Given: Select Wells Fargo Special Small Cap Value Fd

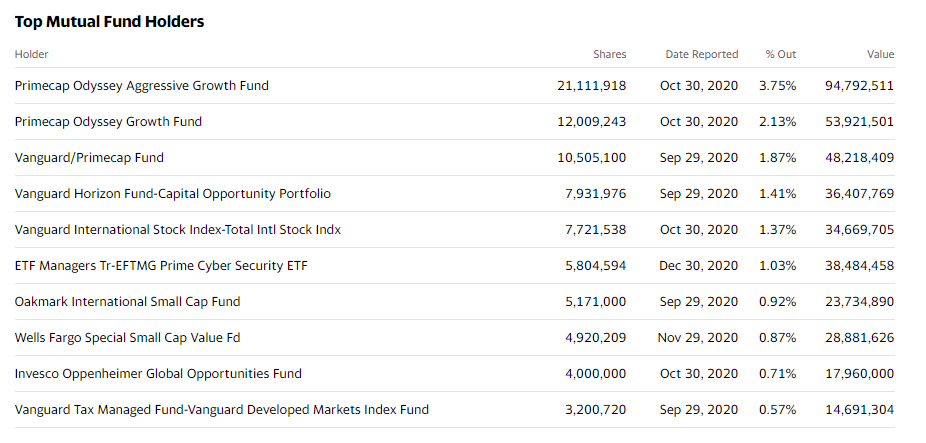Looking at the screenshot, I should (x=128, y=338).
